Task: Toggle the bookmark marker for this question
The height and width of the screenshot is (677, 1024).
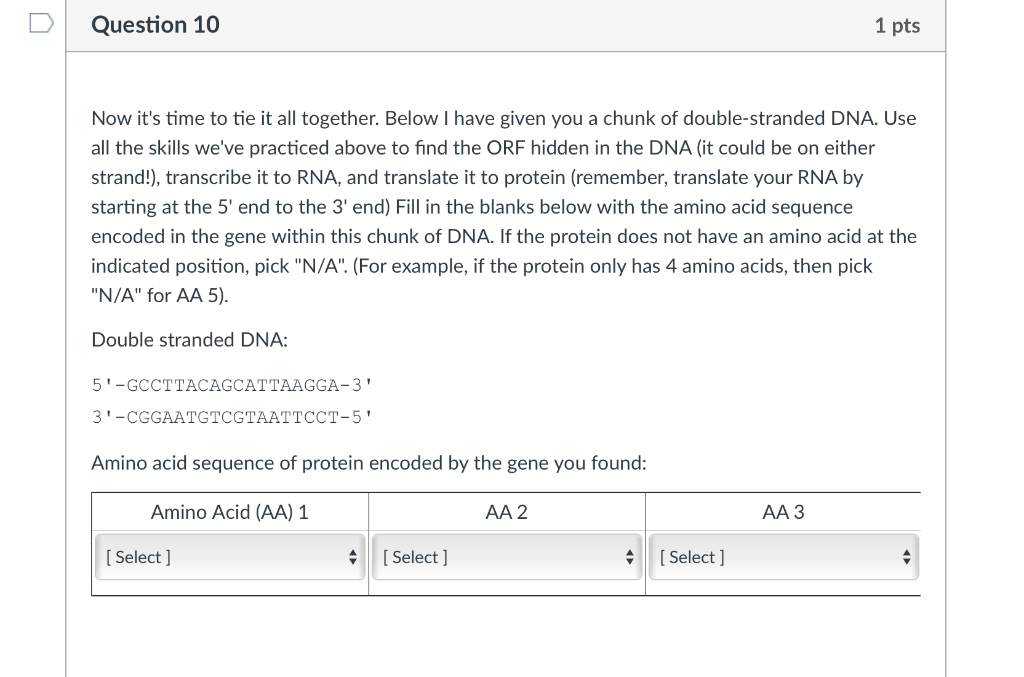Action: click(x=40, y=24)
